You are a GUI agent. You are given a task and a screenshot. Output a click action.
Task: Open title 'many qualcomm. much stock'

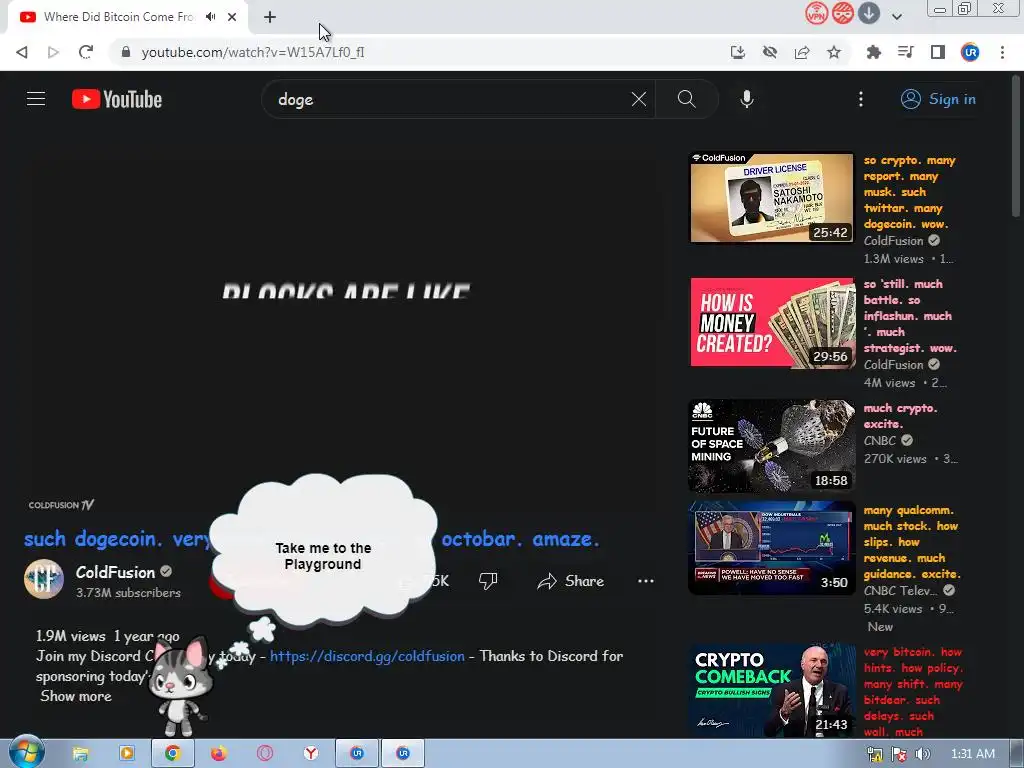click(912, 542)
